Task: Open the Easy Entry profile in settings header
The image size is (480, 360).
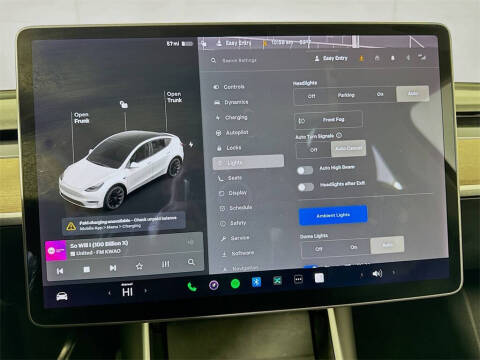Action: pos(331,58)
